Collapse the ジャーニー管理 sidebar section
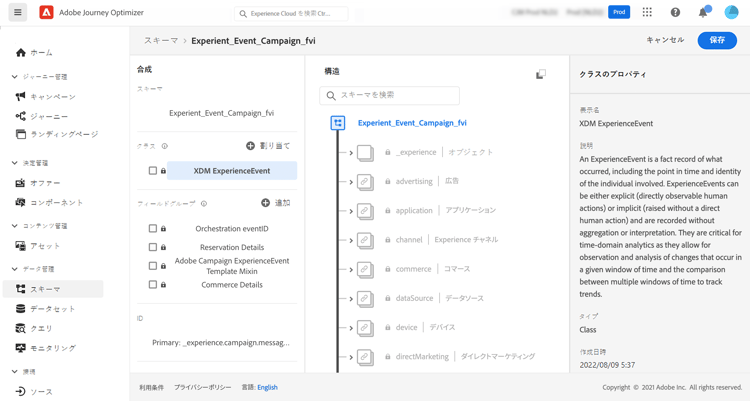 pos(15,77)
